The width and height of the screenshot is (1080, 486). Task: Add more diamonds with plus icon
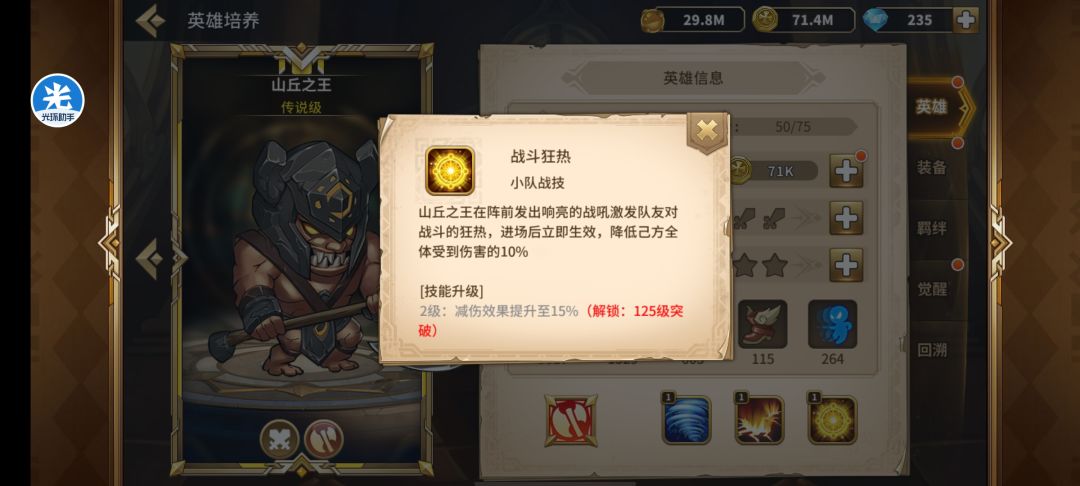point(966,20)
